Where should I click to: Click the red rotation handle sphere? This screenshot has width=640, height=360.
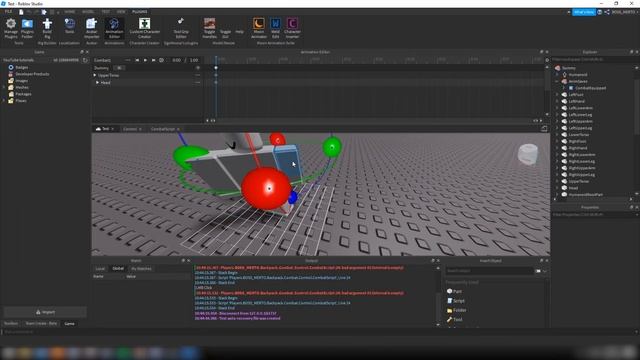tap(267, 189)
